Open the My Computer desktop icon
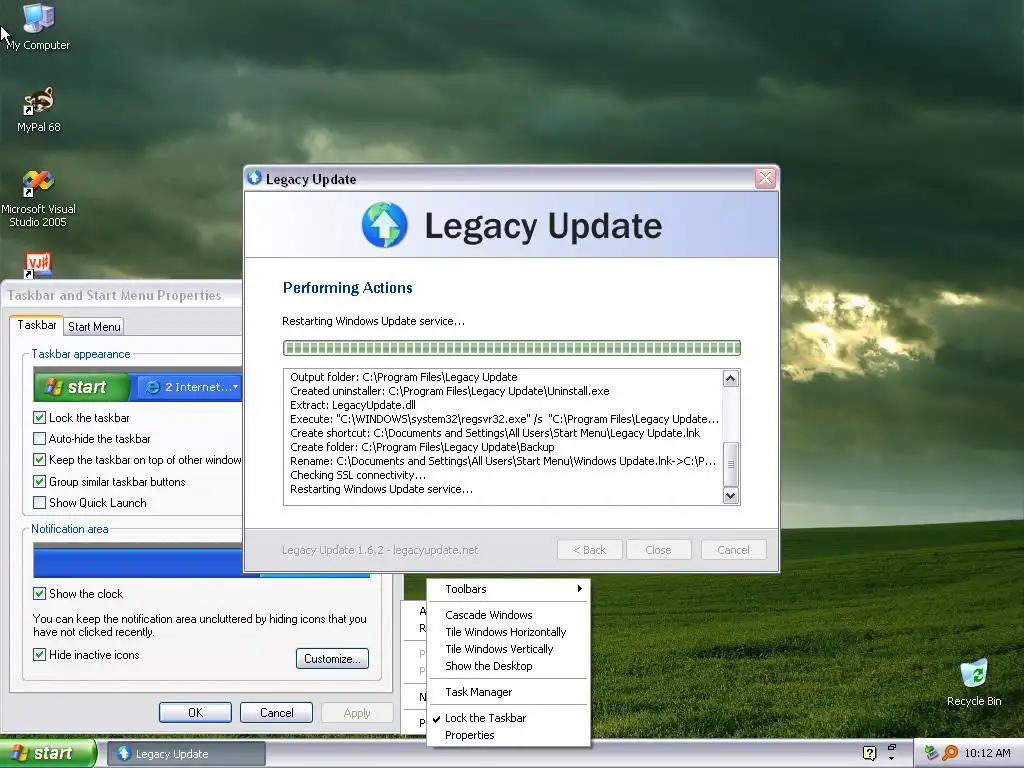Screen dimensions: 1024x768 point(38,26)
